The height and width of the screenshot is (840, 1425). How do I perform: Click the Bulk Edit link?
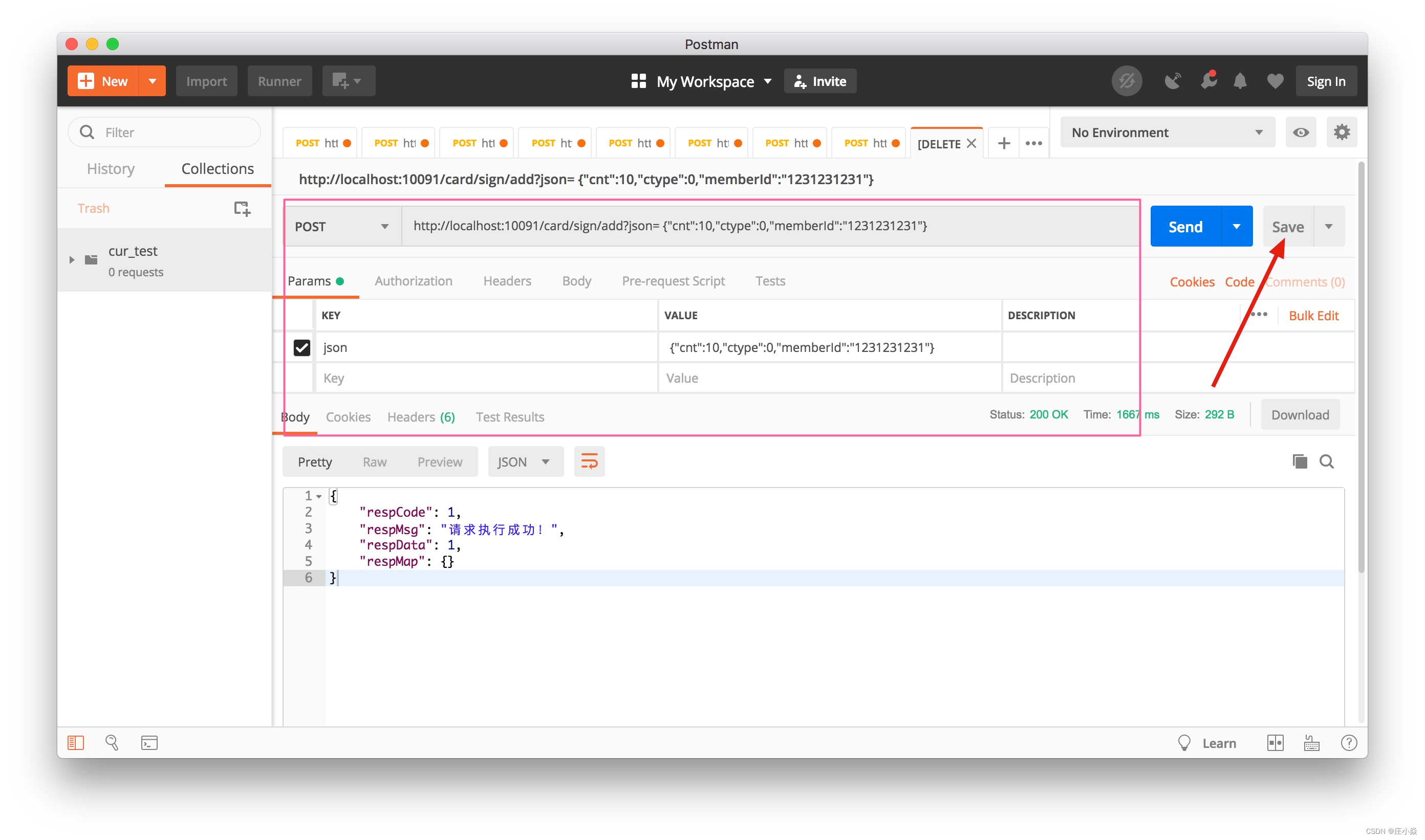point(1313,315)
